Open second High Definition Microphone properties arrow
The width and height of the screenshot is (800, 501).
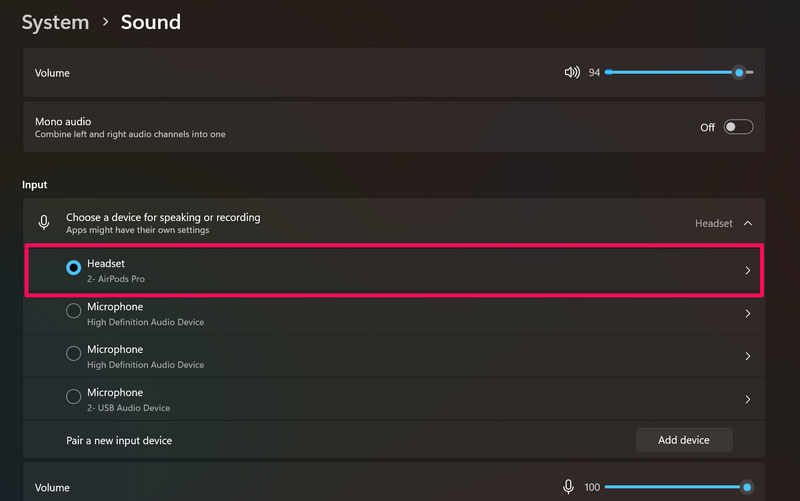(x=748, y=356)
